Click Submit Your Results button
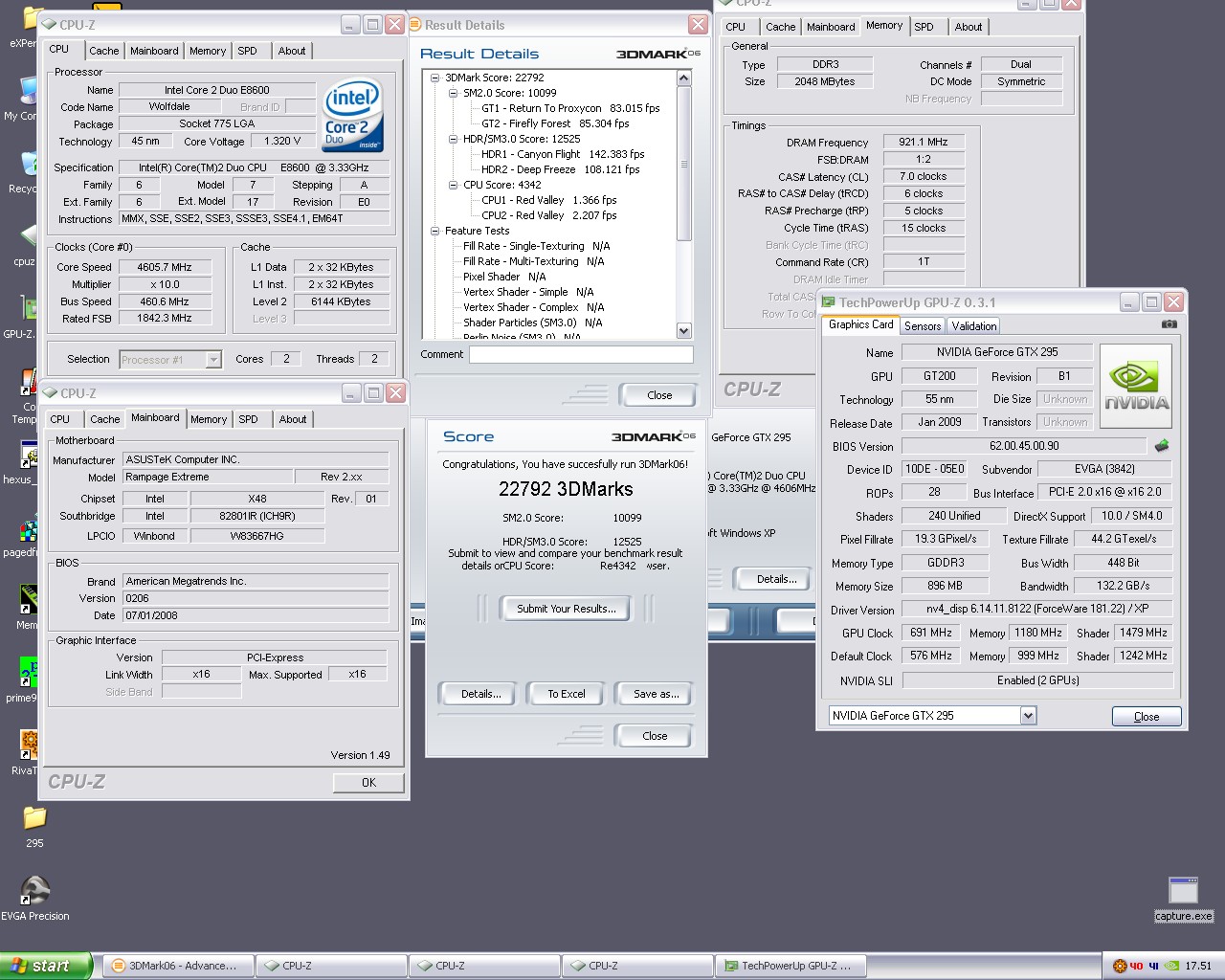This screenshot has width=1225, height=980. pos(566,609)
